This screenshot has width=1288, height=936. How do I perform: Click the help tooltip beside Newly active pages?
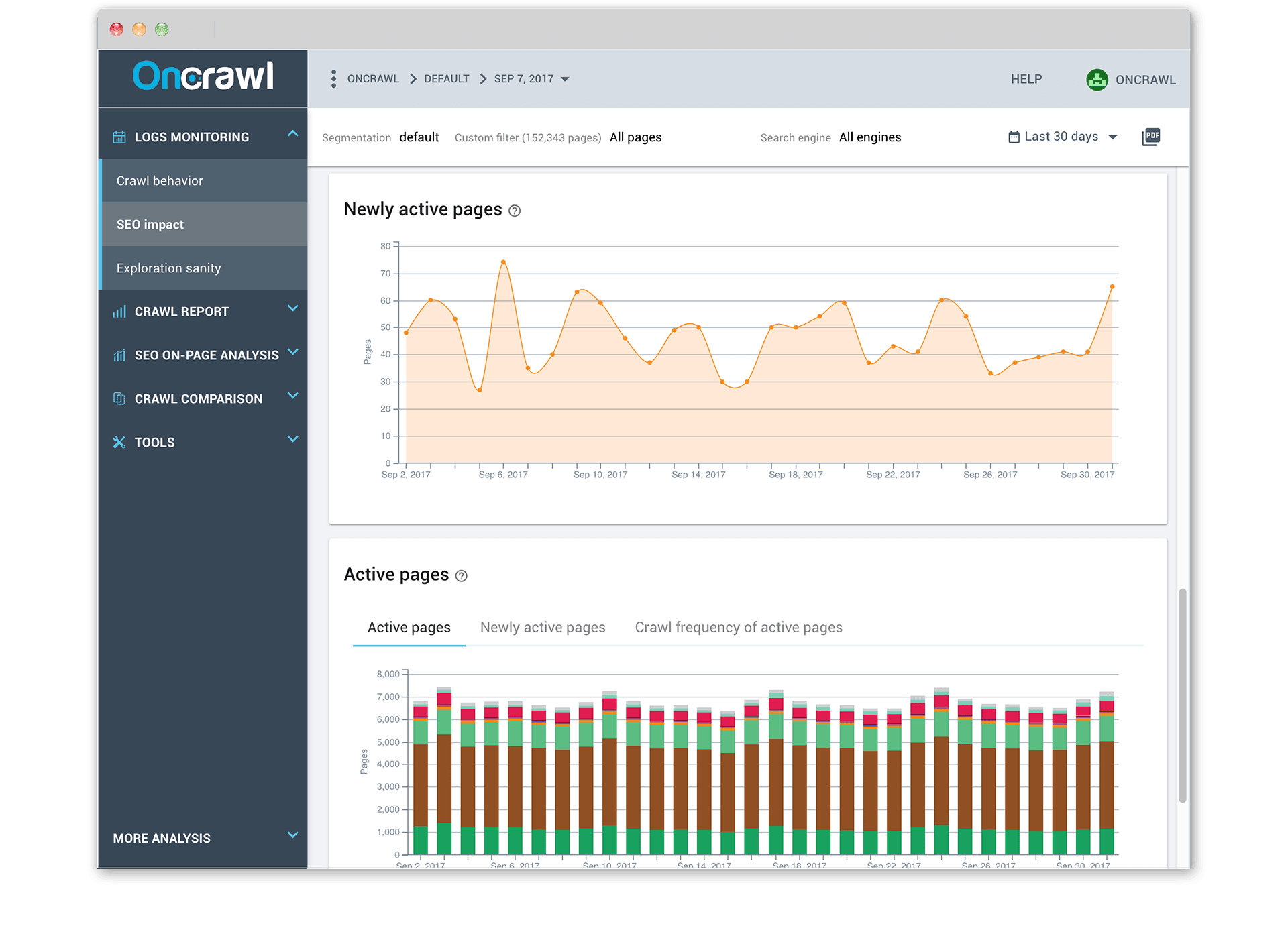pyautogui.click(x=515, y=211)
